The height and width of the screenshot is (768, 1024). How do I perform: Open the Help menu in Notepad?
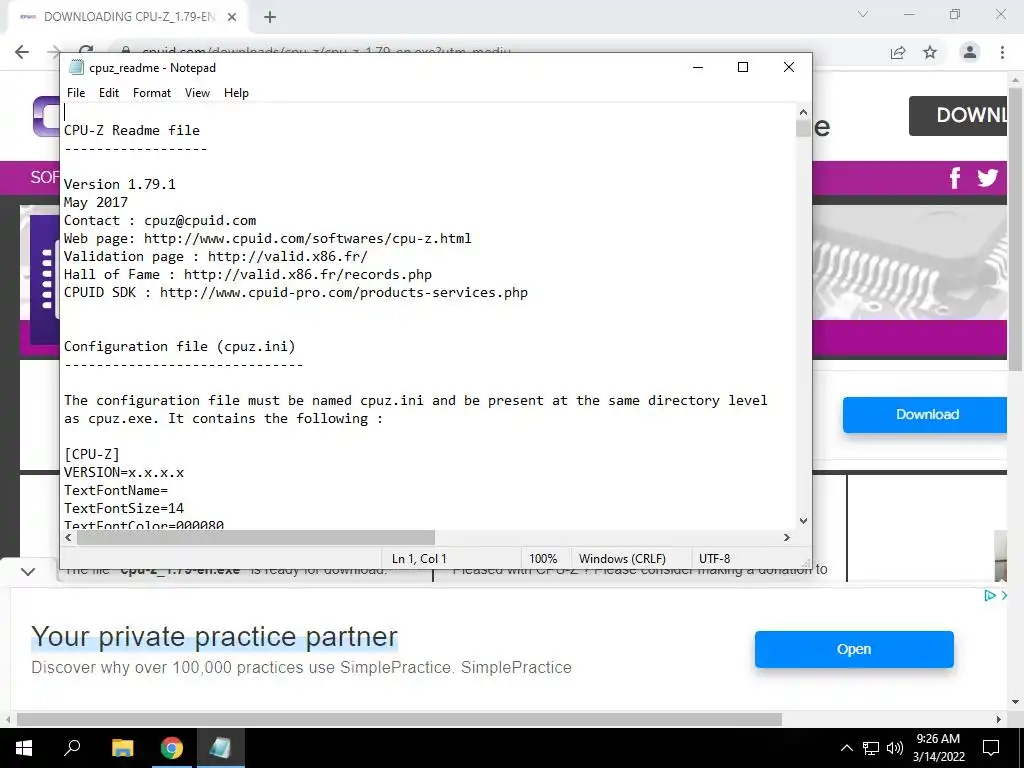(236, 93)
